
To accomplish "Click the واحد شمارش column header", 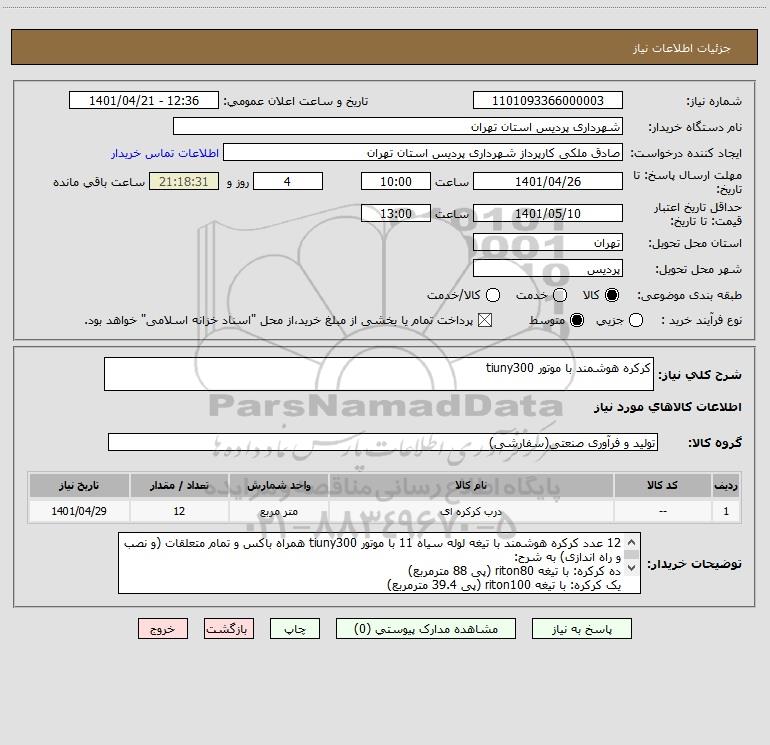I will (x=278, y=485).
